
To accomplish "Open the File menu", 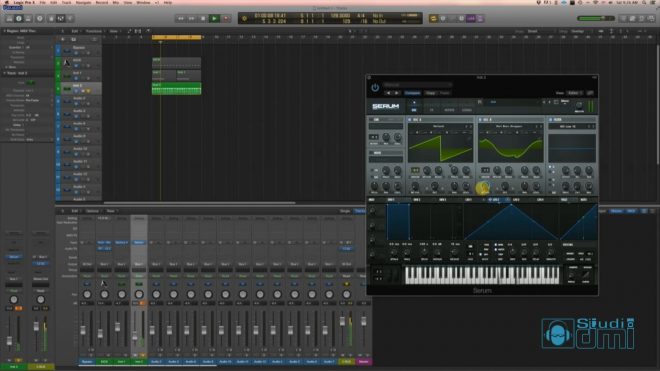I will click(43, 3).
